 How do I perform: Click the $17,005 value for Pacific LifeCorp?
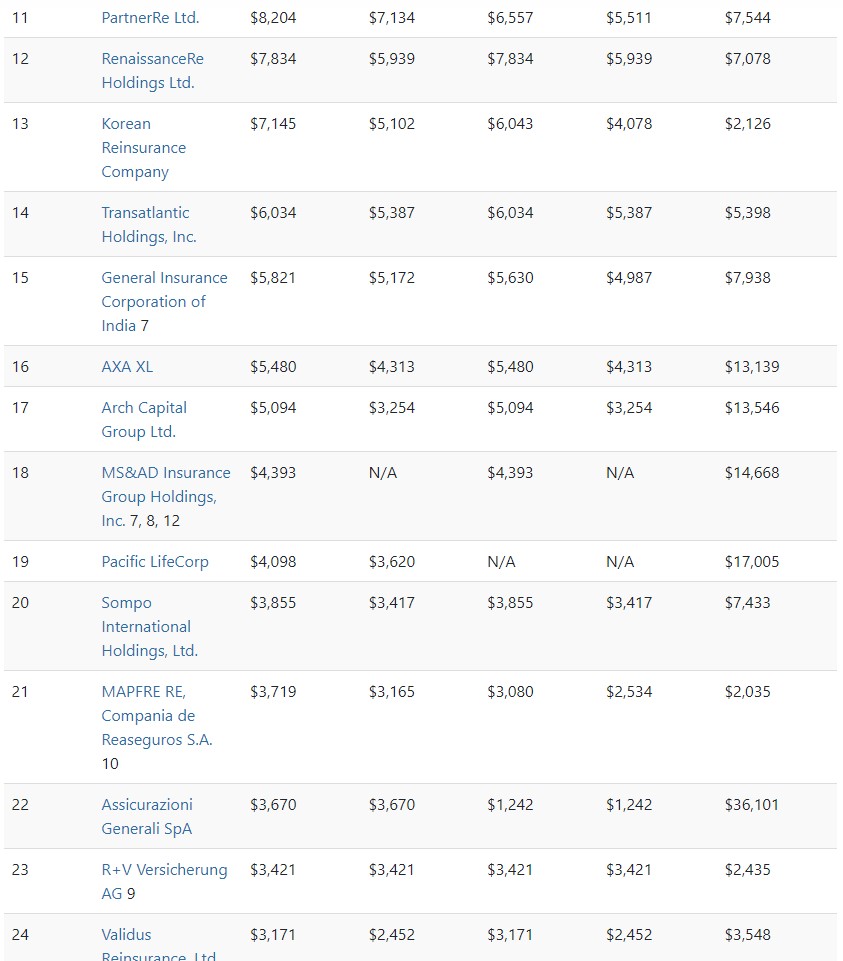(751, 562)
